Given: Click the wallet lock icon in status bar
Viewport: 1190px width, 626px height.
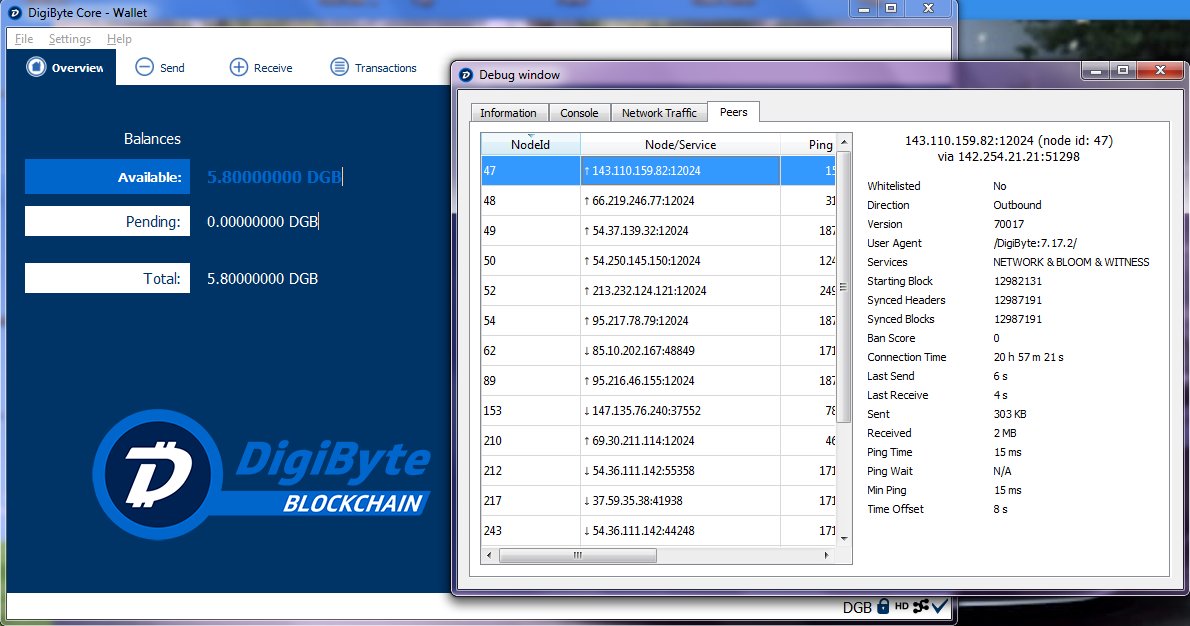Looking at the screenshot, I should pos(883,606).
